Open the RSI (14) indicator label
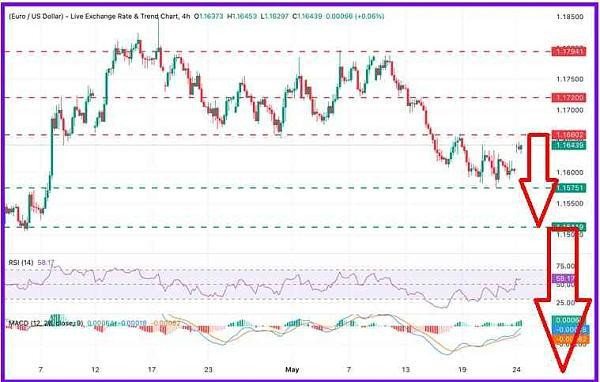This screenshot has width=600, height=382. pos(21,263)
